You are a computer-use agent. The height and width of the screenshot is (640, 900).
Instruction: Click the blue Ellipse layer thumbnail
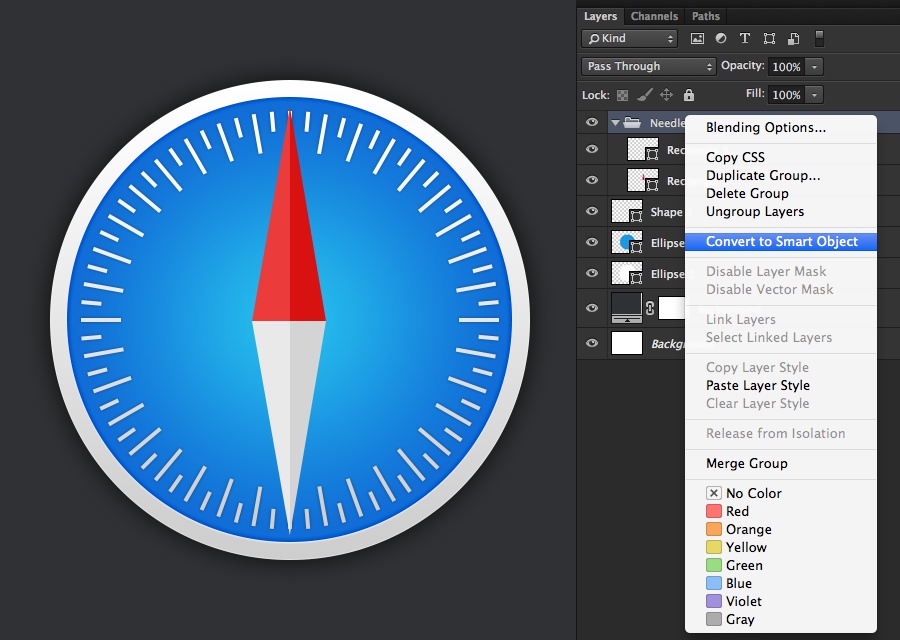pos(627,242)
